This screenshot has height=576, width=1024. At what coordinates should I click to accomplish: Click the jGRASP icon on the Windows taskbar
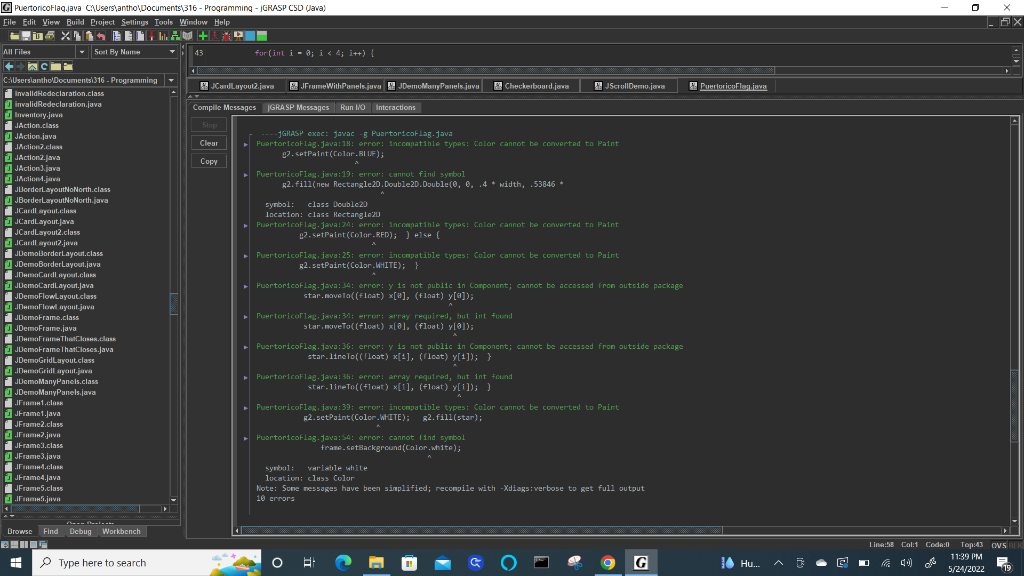641,563
